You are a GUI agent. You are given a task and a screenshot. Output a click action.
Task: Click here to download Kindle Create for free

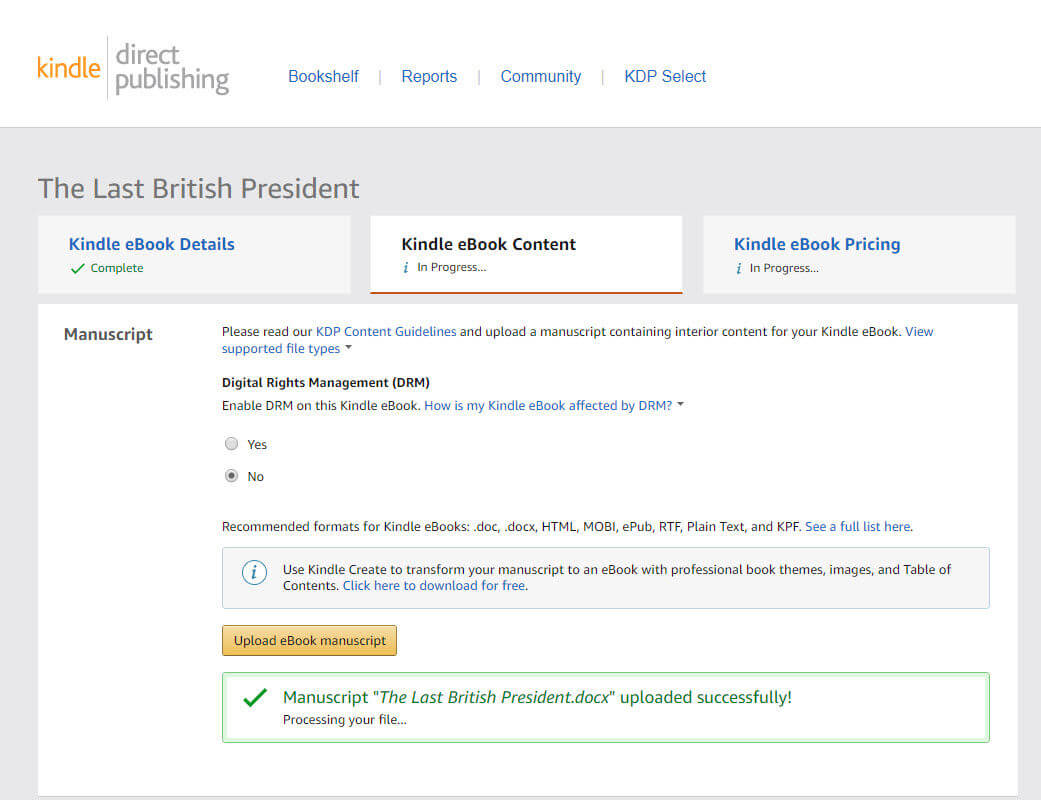point(434,586)
